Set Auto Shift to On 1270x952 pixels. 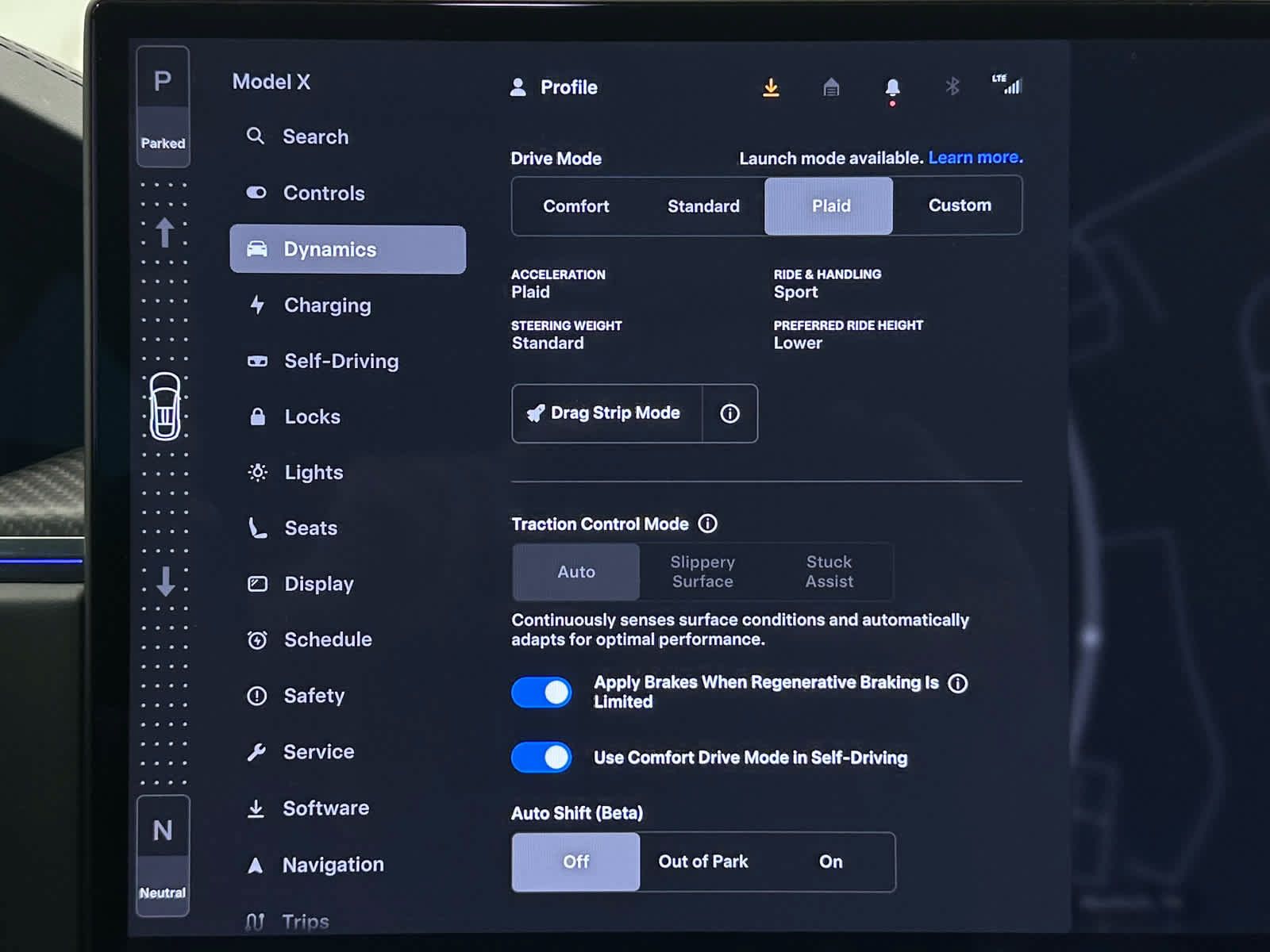coord(831,862)
